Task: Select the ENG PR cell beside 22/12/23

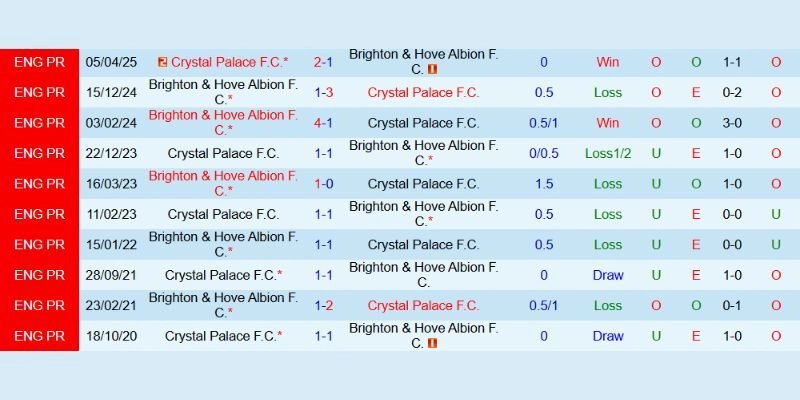Action: point(39,154)
